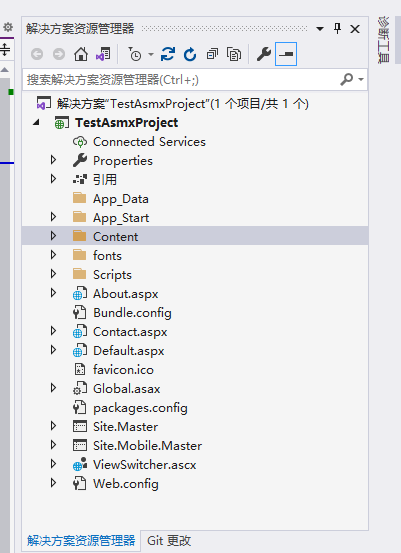
Task: Select Default.aspx in the tree
Action: click(128, 351)
